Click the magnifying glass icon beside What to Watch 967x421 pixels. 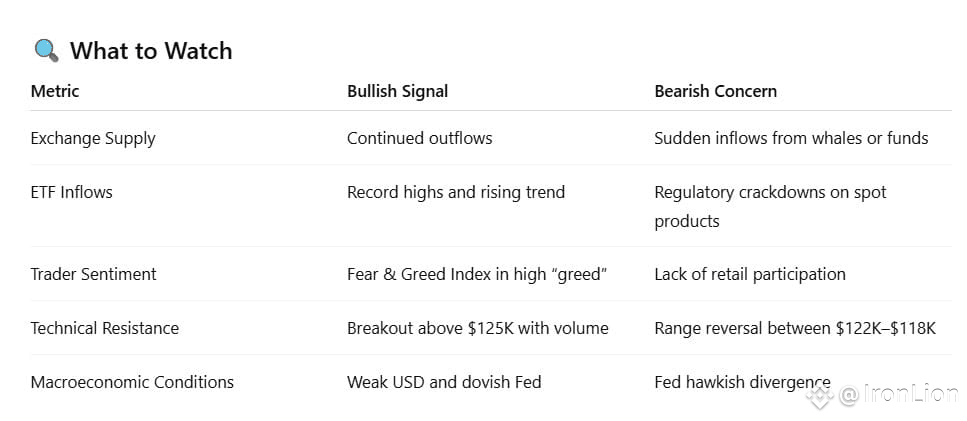click(46, 51)
